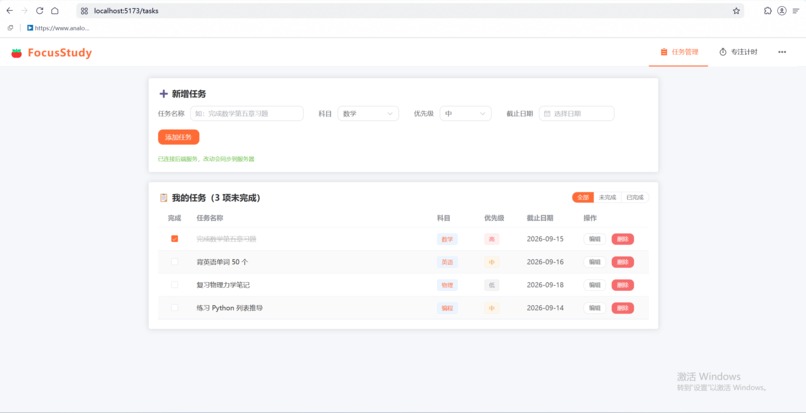Image resolution: width=806 pixels, height=413 pixels.
Task: Bookmark this page with the star icon
Action: click(x=736, y=11)
